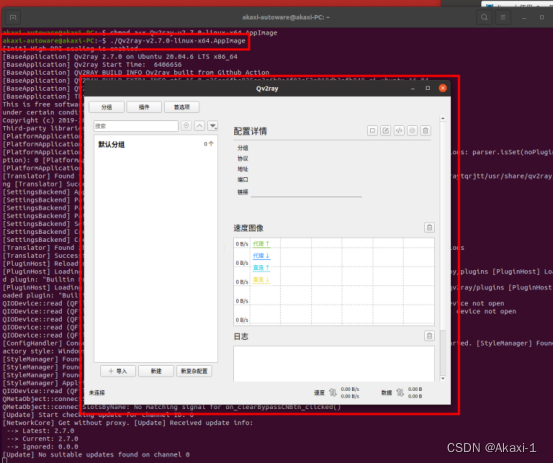Click the 导入 (Import) button

point(118,371)
